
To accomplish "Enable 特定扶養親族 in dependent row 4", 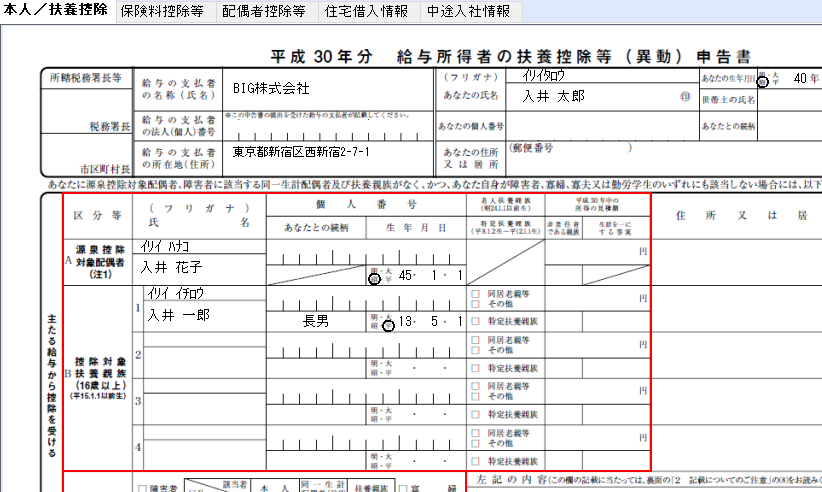I will (475, 462).
